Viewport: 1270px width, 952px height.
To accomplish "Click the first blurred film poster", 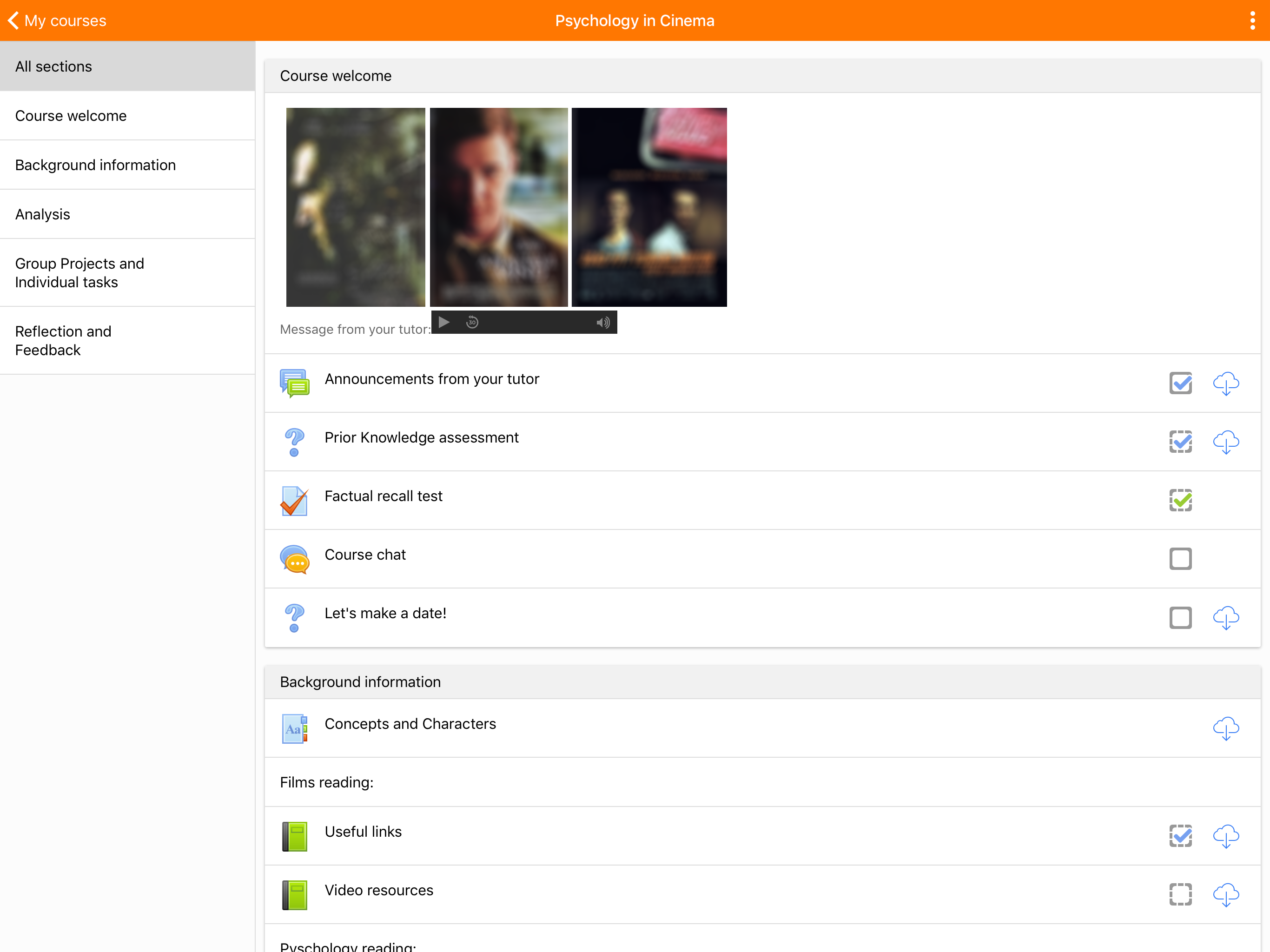I will click(x=356, y=207).
